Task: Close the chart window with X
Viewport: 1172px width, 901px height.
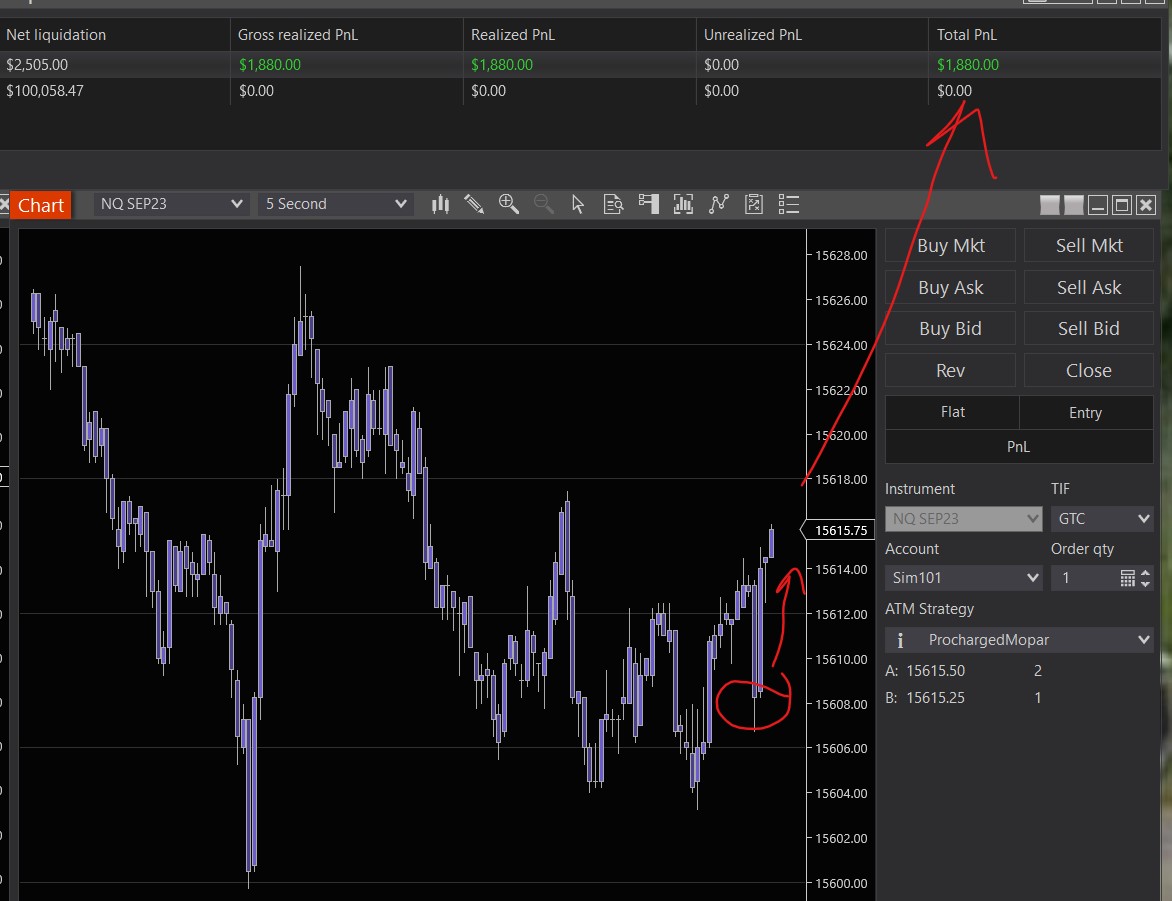Action: coord(1146,205)
